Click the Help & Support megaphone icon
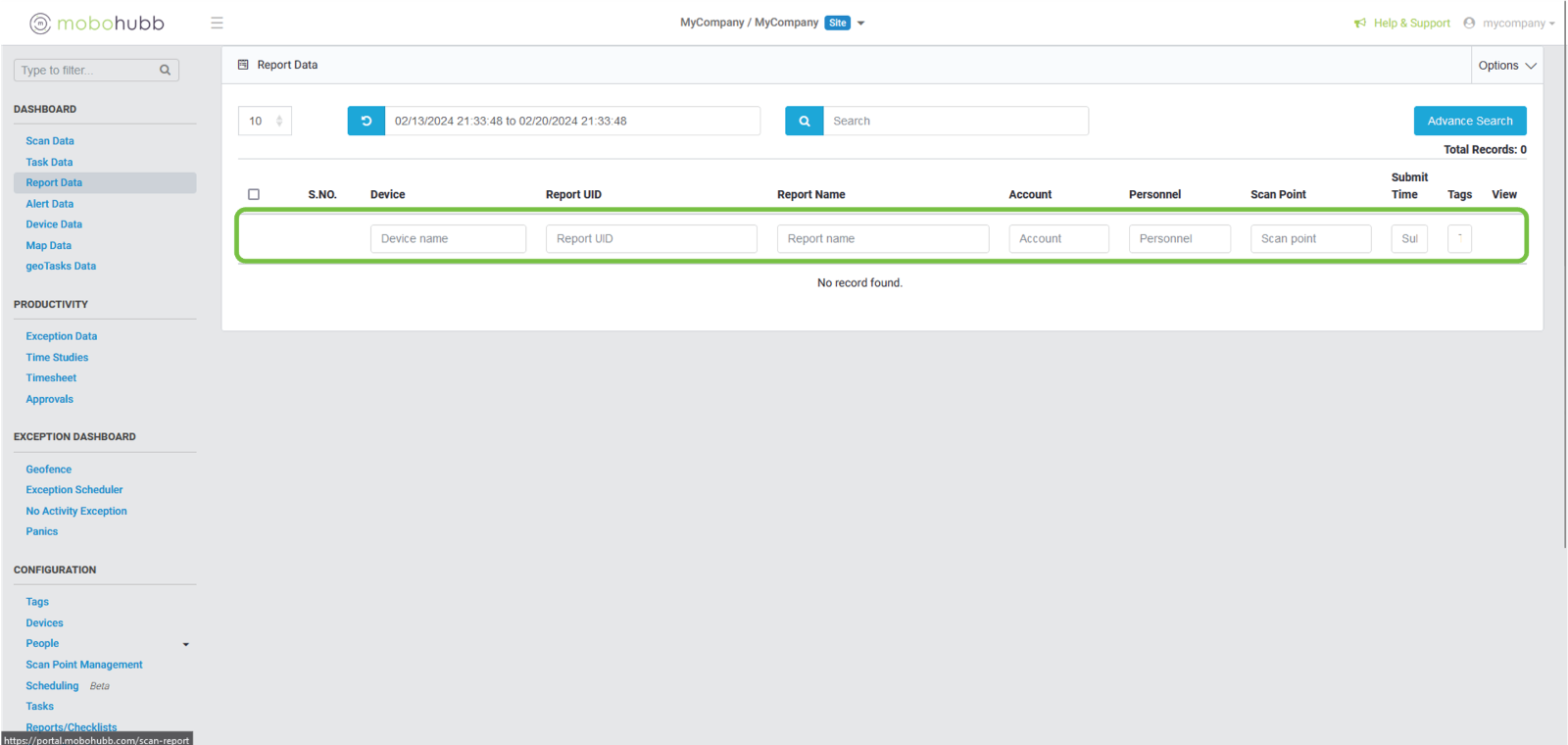 1360,23
